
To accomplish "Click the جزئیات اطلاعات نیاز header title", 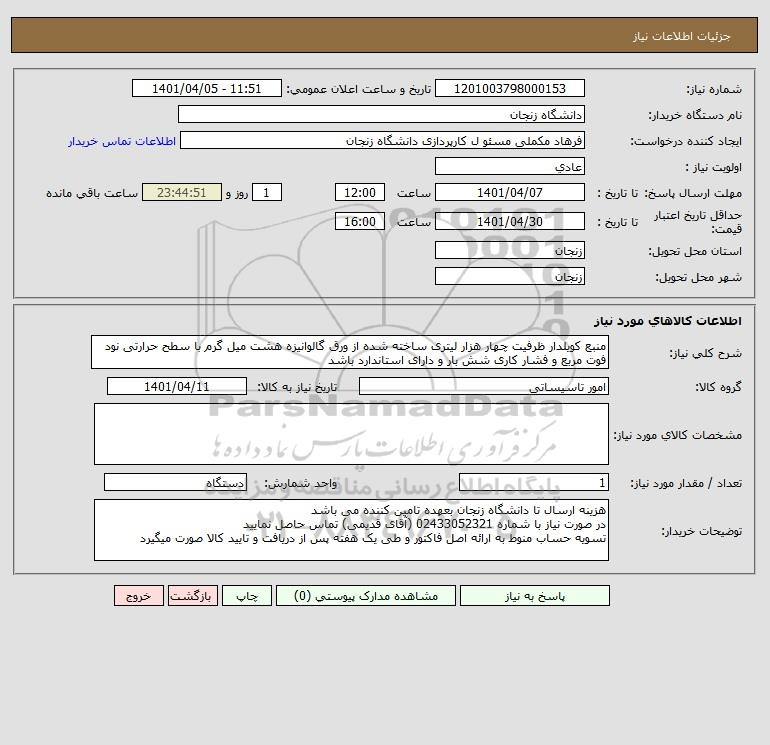I will (681, 36).
